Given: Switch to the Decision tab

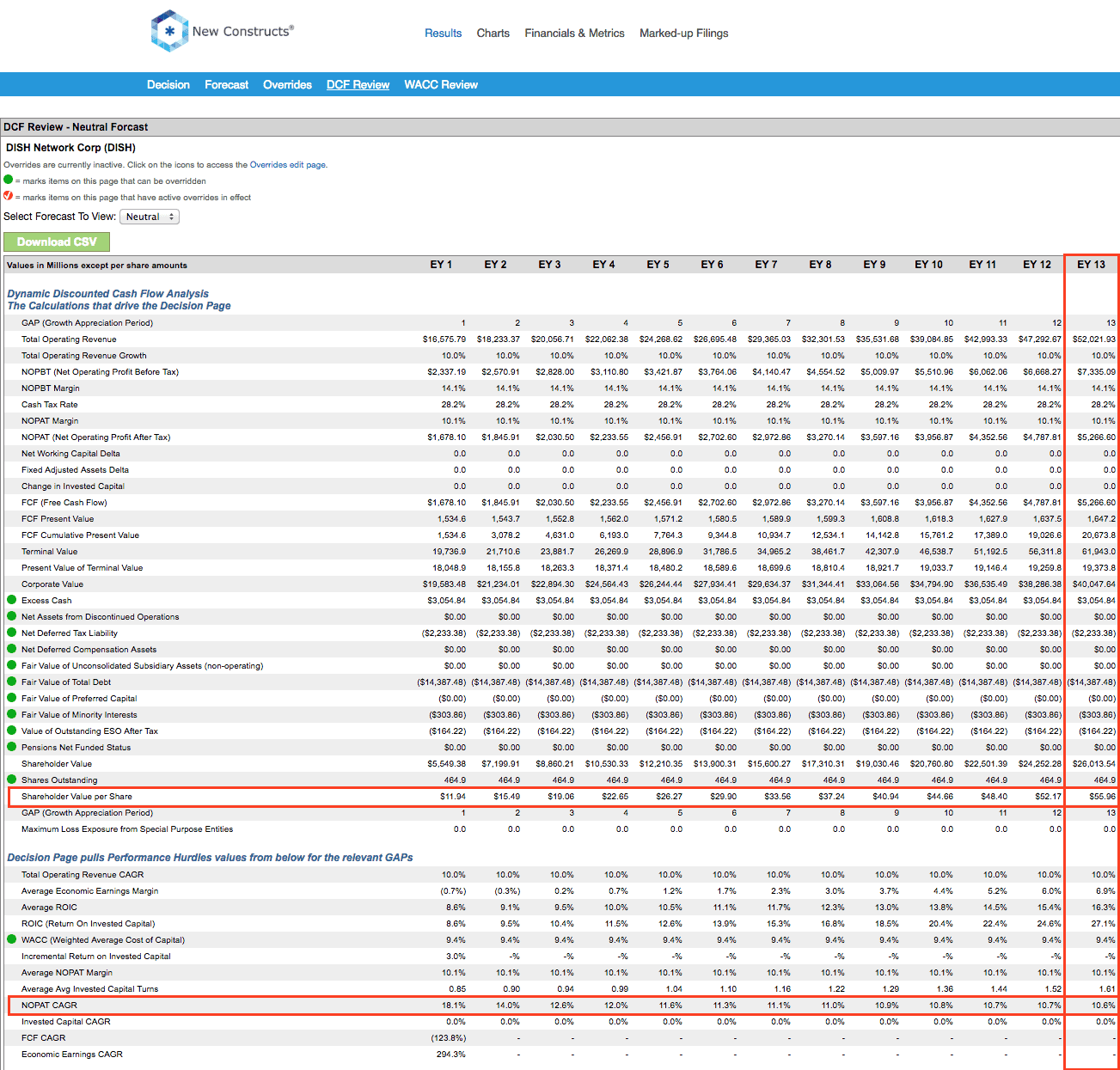Looking at the screenshot, I should (x=168, y=84).
